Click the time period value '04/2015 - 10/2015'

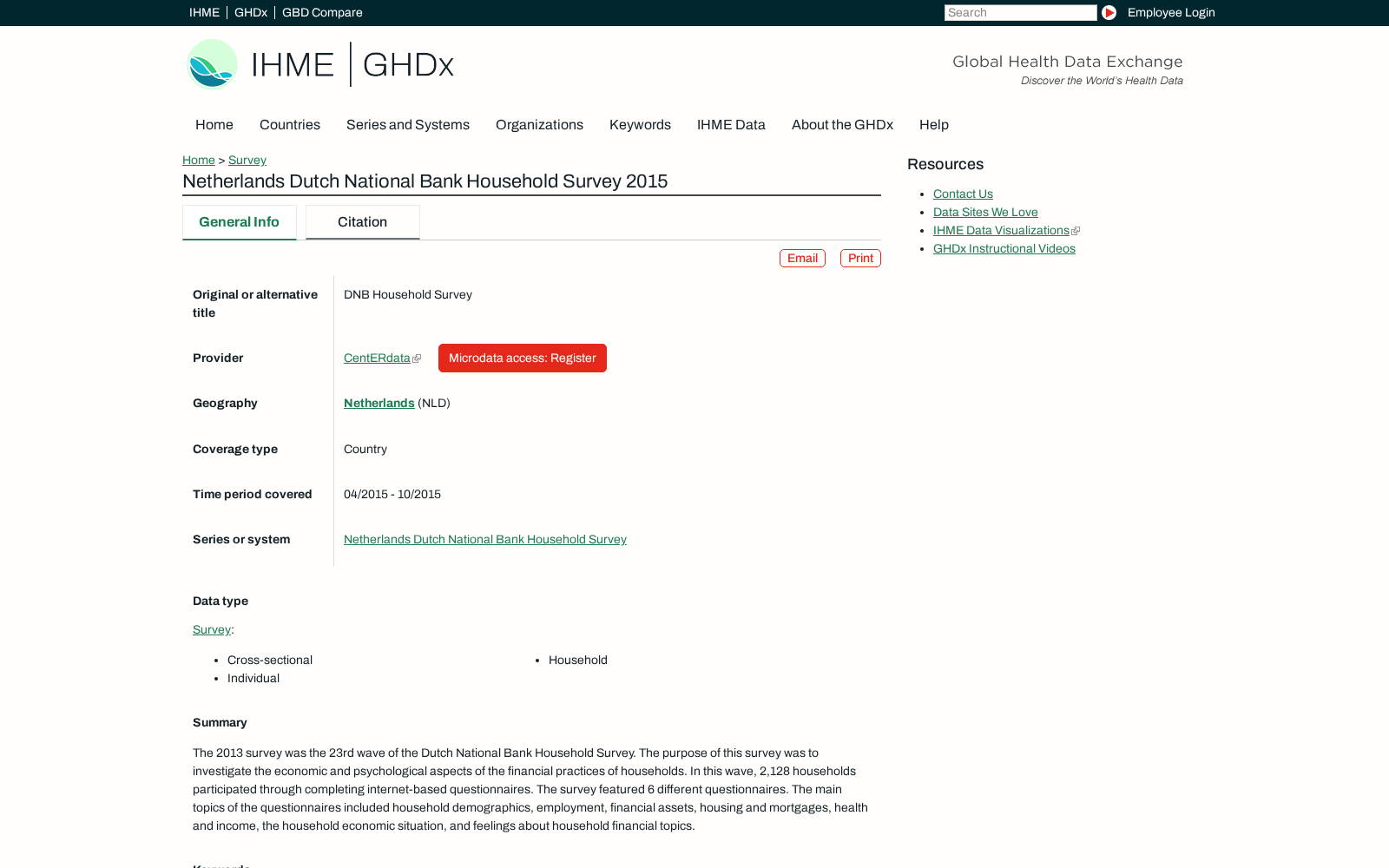(392, 495)
